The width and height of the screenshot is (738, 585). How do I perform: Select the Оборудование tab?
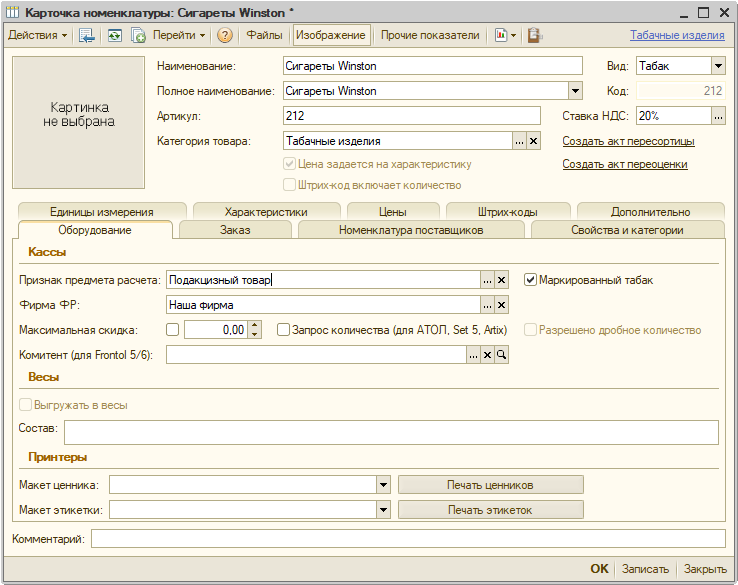click(x=95, y=230)
